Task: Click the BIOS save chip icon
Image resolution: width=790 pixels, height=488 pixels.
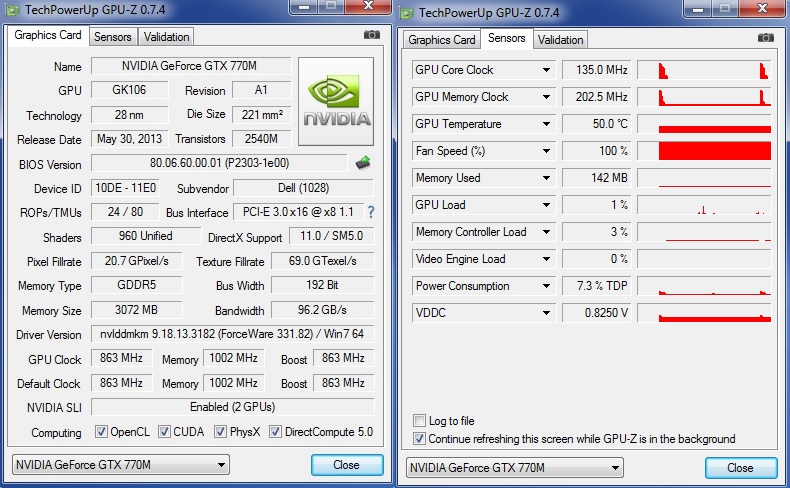Action: pyautogui.click(x=363, y=163)
